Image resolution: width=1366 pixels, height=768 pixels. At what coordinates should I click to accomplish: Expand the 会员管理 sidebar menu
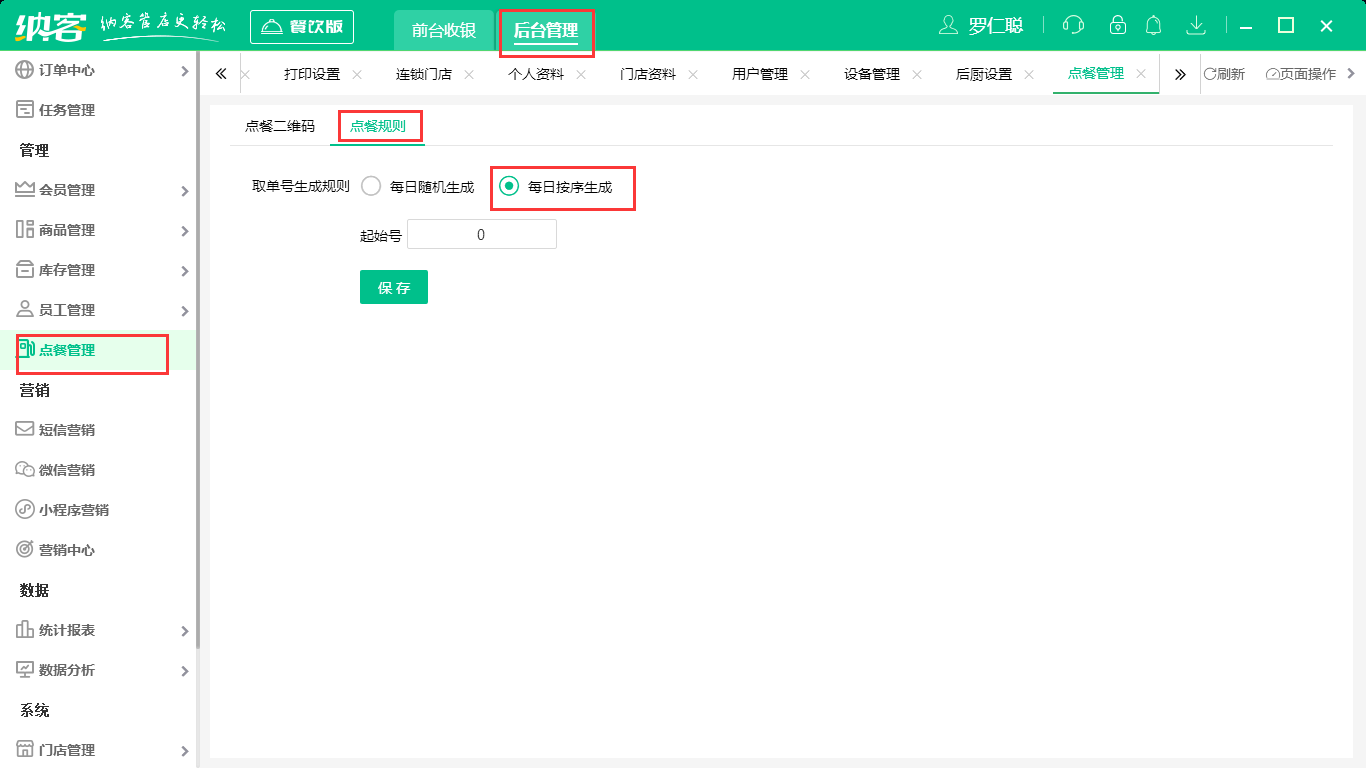coord(98,190)
